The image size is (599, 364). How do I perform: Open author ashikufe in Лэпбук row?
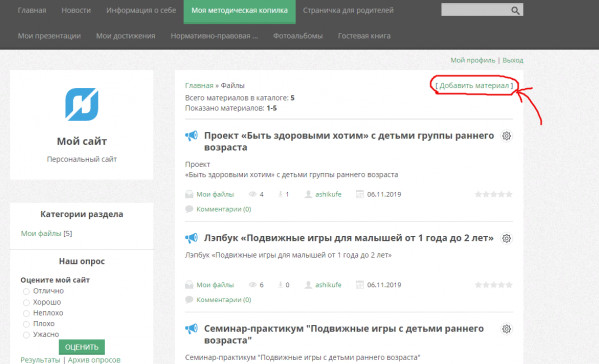click(328, 285)
